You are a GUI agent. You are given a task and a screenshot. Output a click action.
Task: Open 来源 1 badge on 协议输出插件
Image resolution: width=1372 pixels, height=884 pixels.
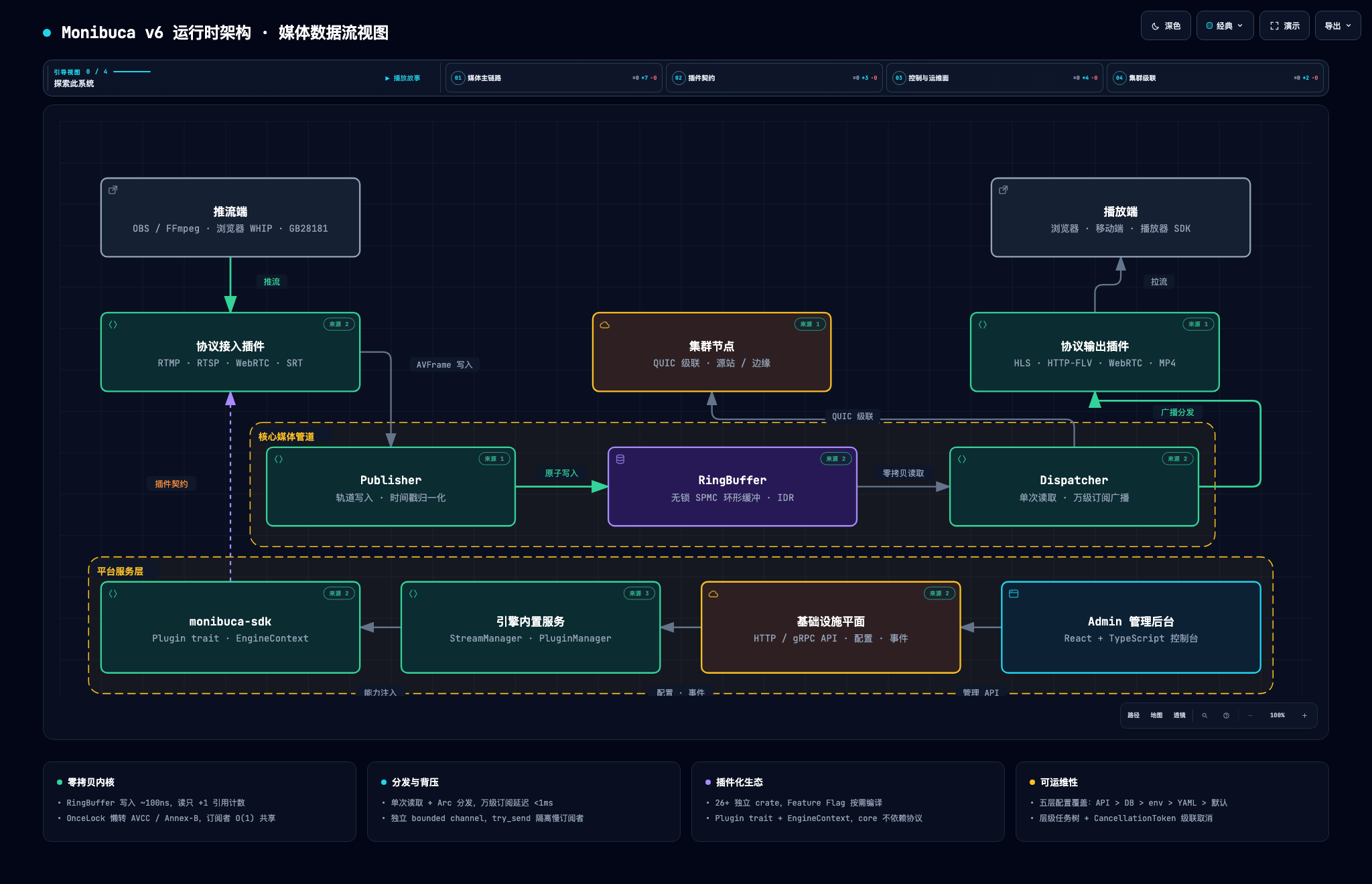(x=1198, y=324)
